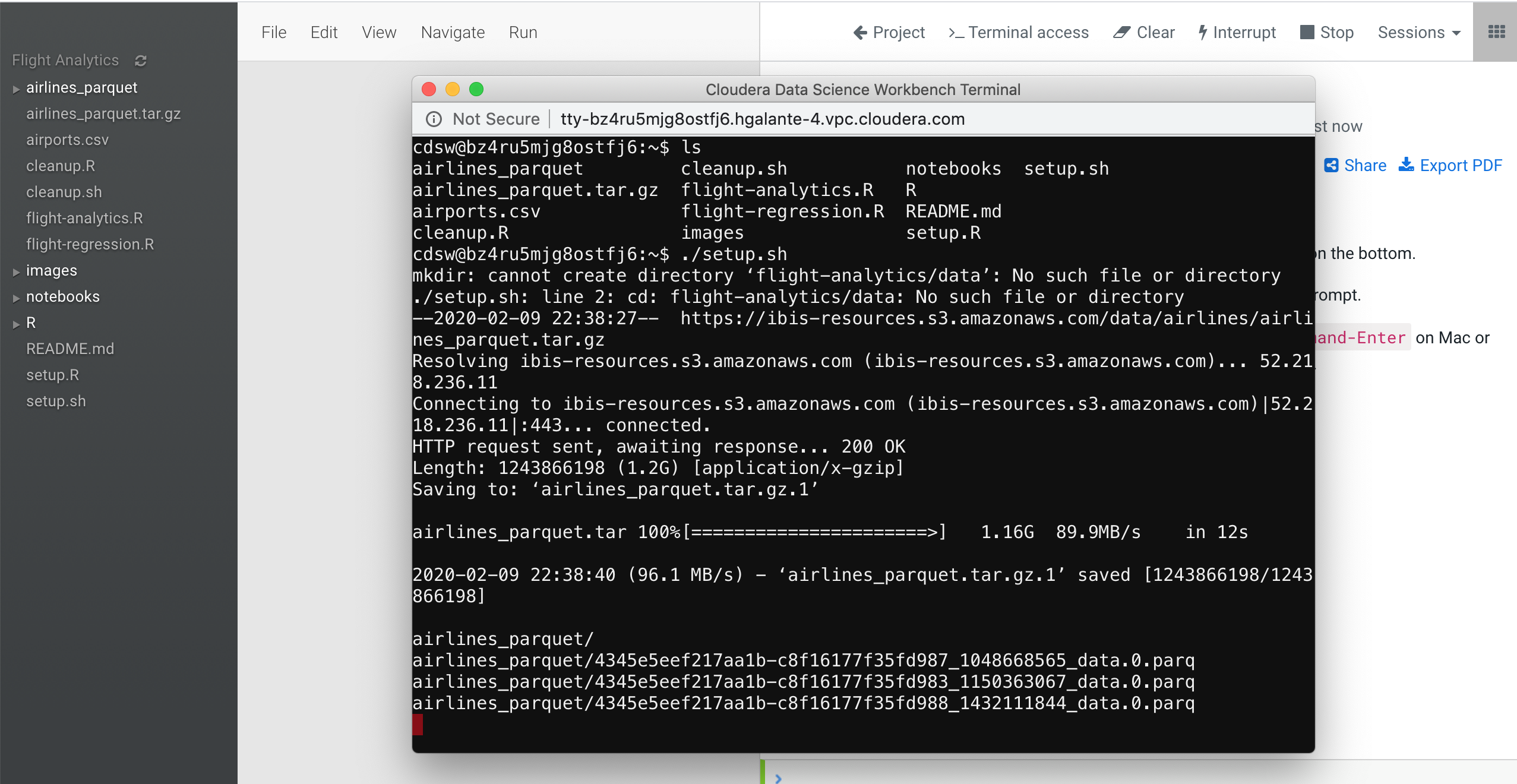Click the Not Secure info icon
1517x784 pixels.
point(434,119)
